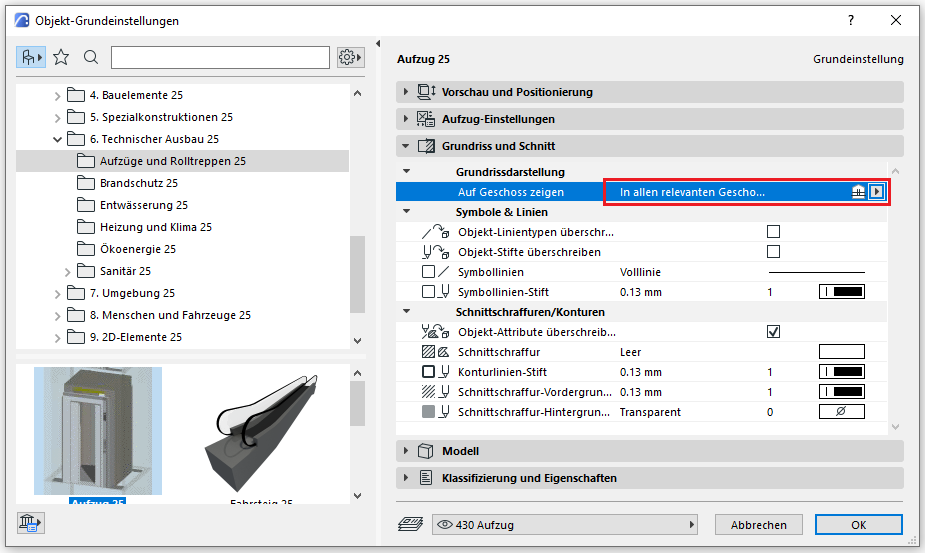Click the favorites star icon
Screen dimensions: 925x553
tap(61, 57)
